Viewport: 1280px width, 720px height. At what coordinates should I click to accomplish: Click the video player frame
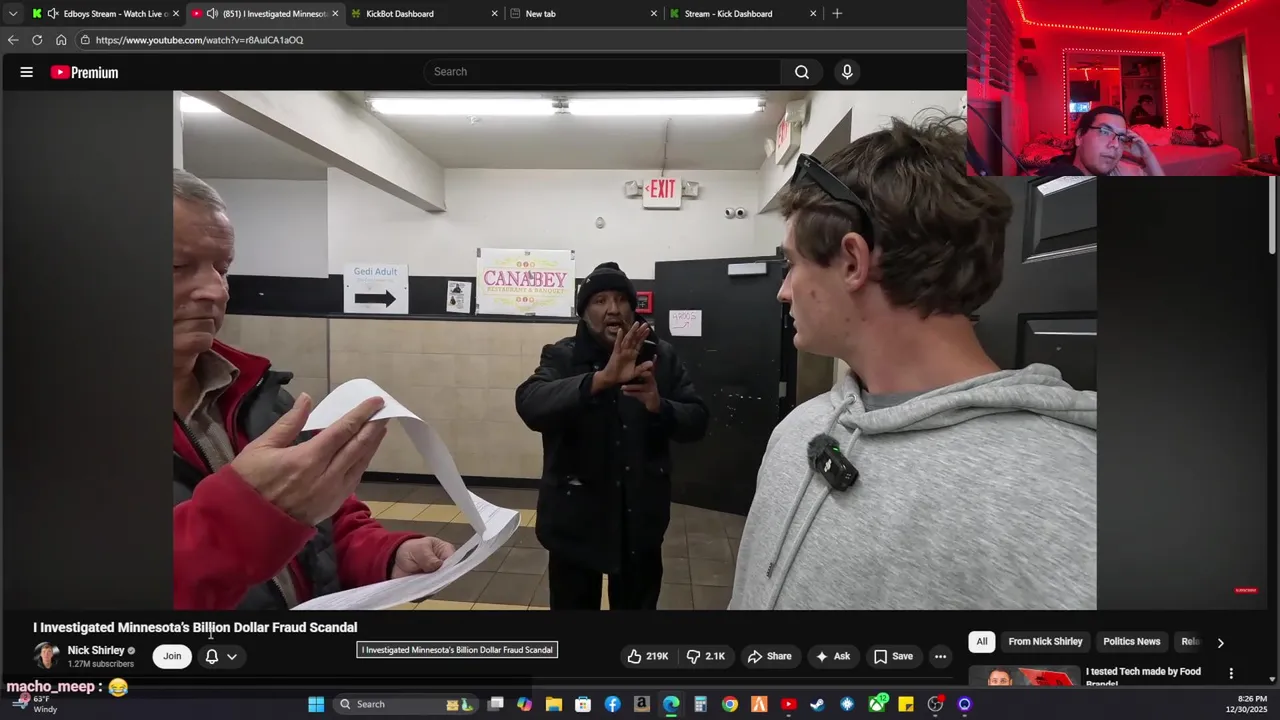635,350
